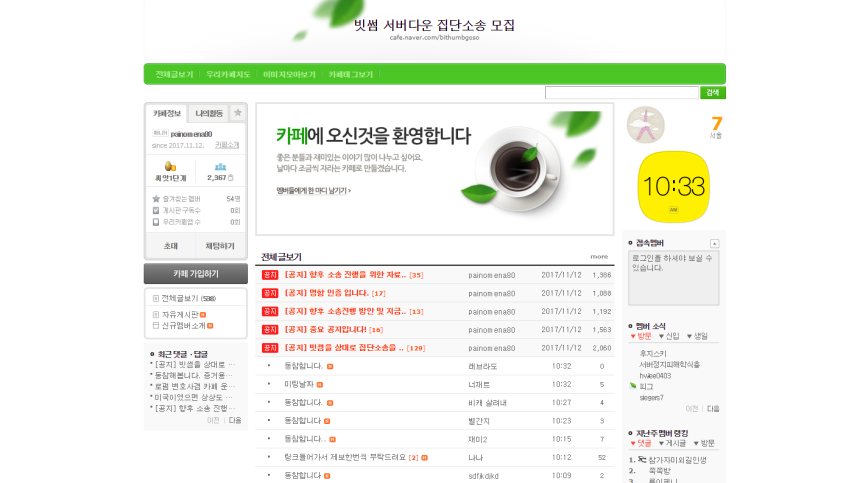Click the green 검색 search button
Image resolution: width=860 pixels, height=483 pixels.
(712, 93)
